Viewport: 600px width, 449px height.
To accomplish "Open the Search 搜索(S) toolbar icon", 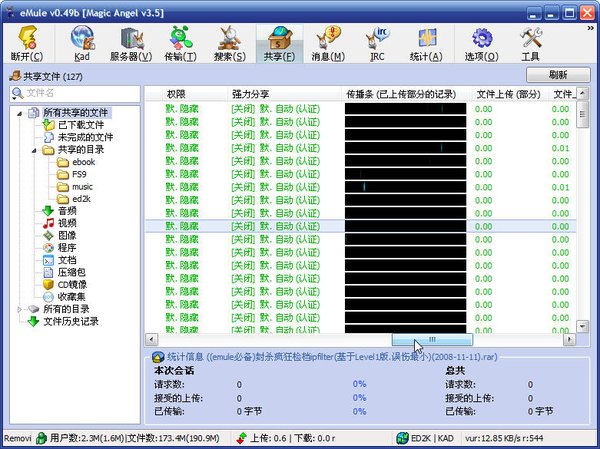I will click(230, 44).
